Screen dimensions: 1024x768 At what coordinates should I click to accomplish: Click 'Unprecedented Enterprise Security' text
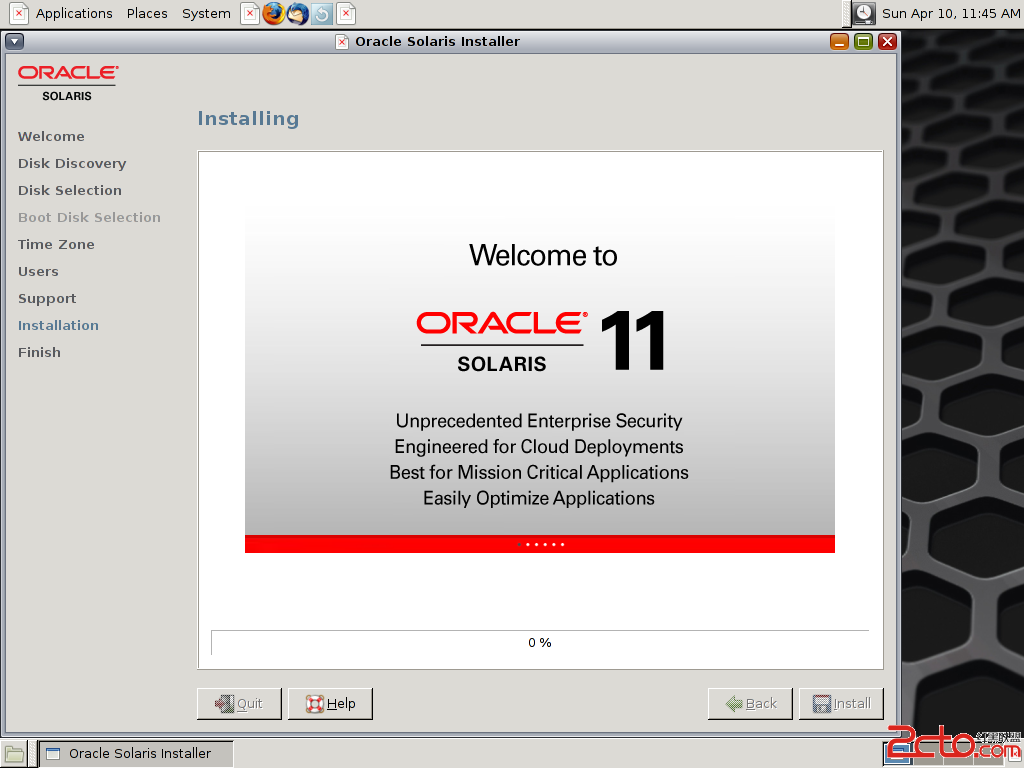tap(539, 421)
